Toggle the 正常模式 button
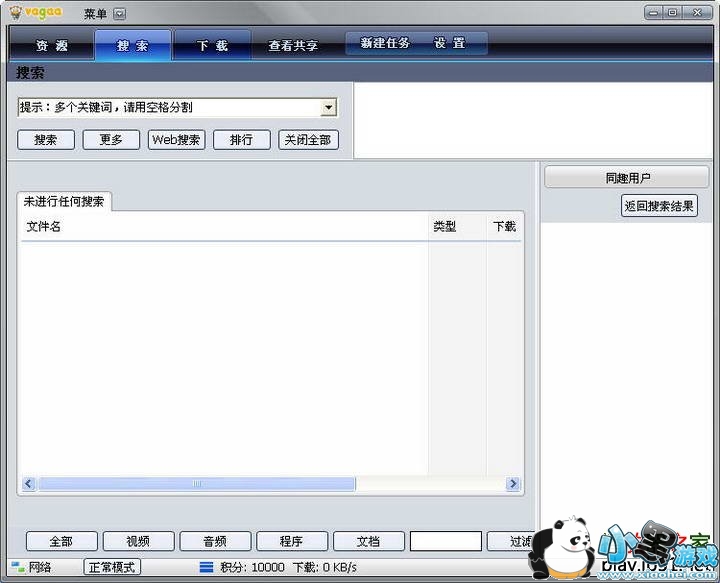The image size is (720, 583). pyautogui.click(x=112, y=567)
